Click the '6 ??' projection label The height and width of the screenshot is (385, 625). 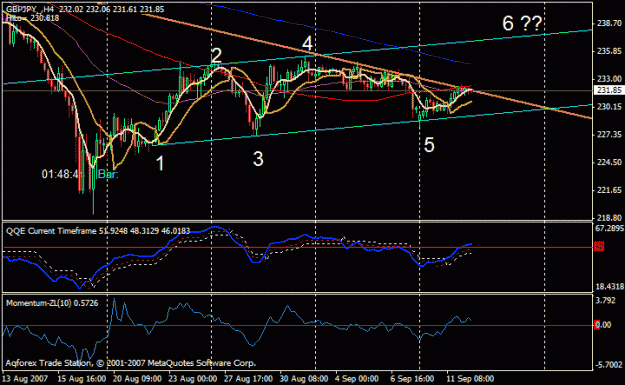522,24
